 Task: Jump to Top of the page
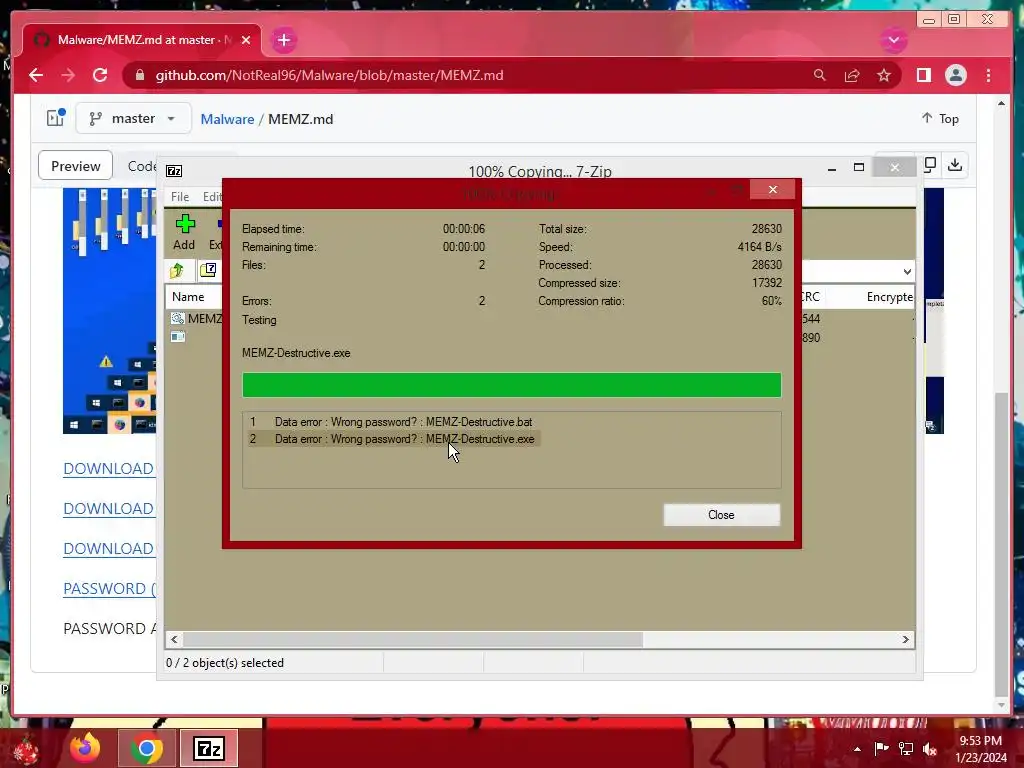[940, 118]
